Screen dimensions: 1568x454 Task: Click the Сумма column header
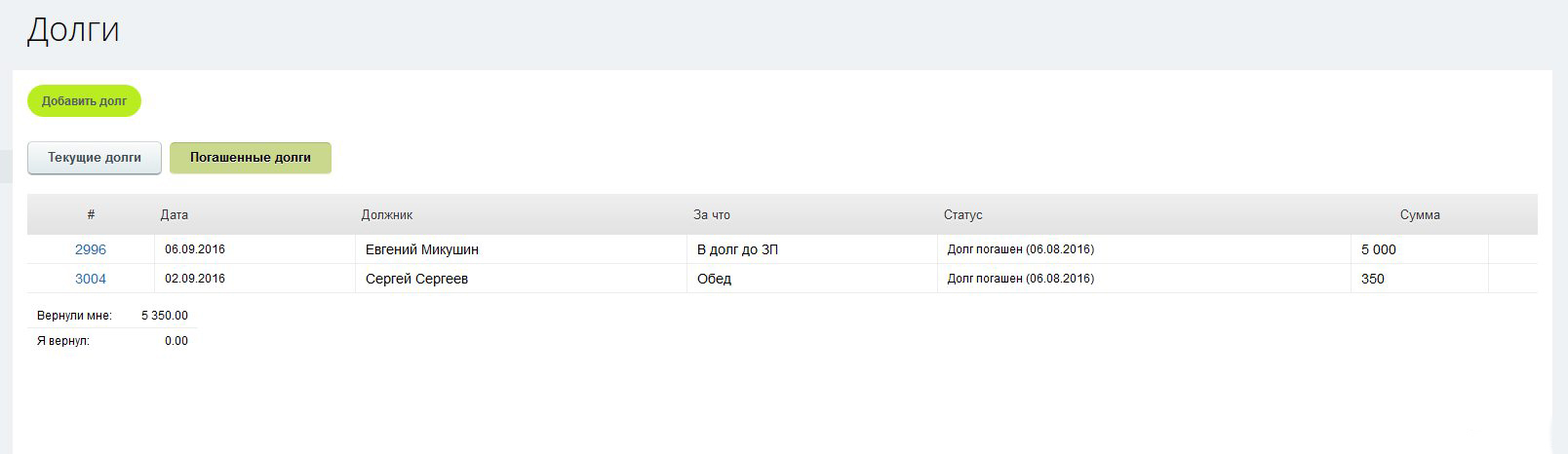point(1420,214)
